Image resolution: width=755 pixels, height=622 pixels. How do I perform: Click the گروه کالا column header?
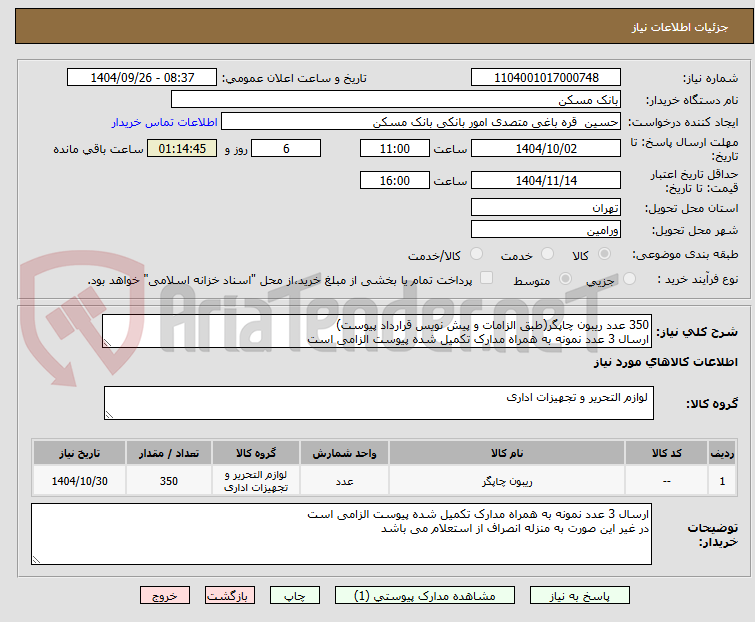[x=256, y=453]
